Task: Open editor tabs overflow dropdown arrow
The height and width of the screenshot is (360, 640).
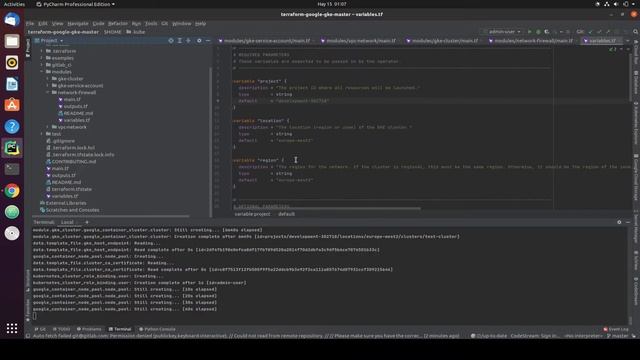Action: [x=628, y=41]
